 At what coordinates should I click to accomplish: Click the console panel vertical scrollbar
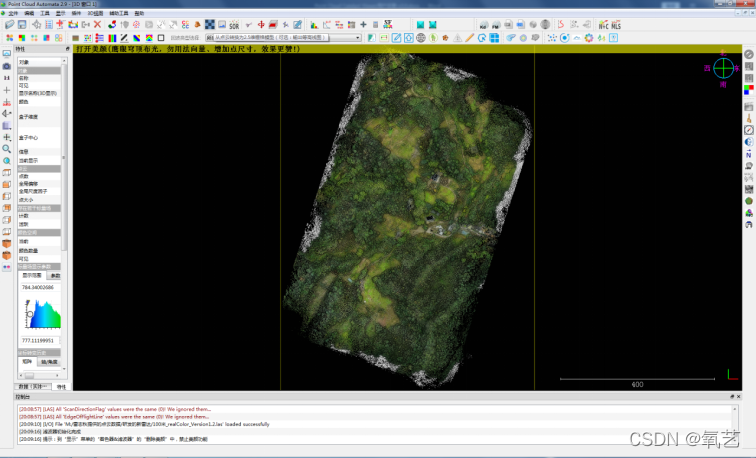coord(735,424)
